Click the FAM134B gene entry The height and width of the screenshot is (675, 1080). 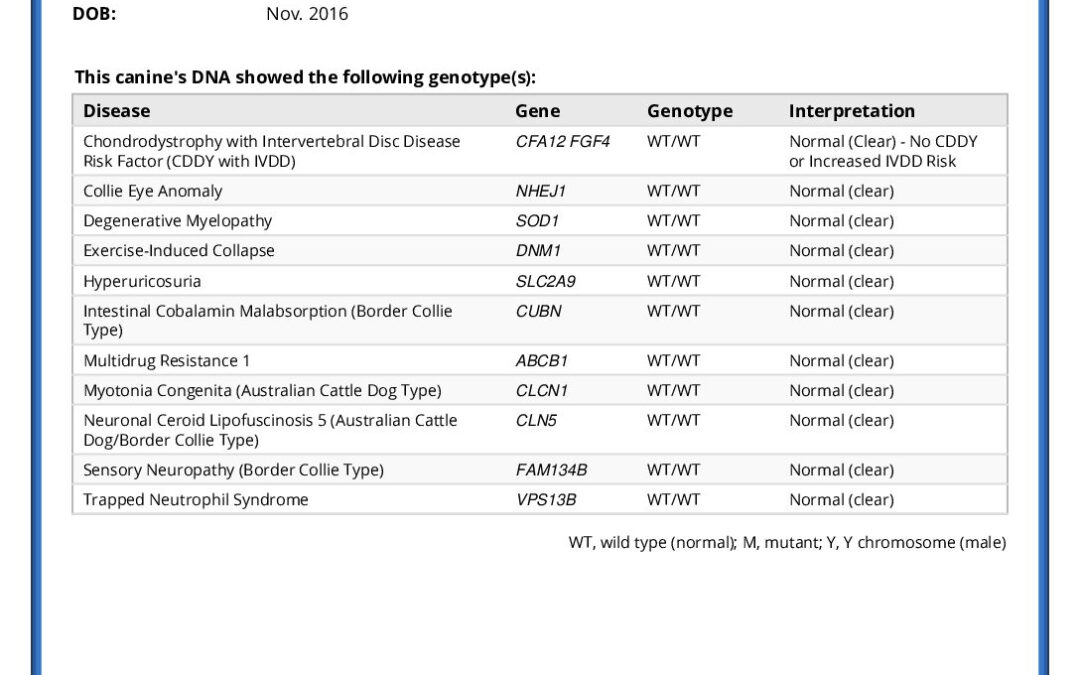tap(551, 470)
